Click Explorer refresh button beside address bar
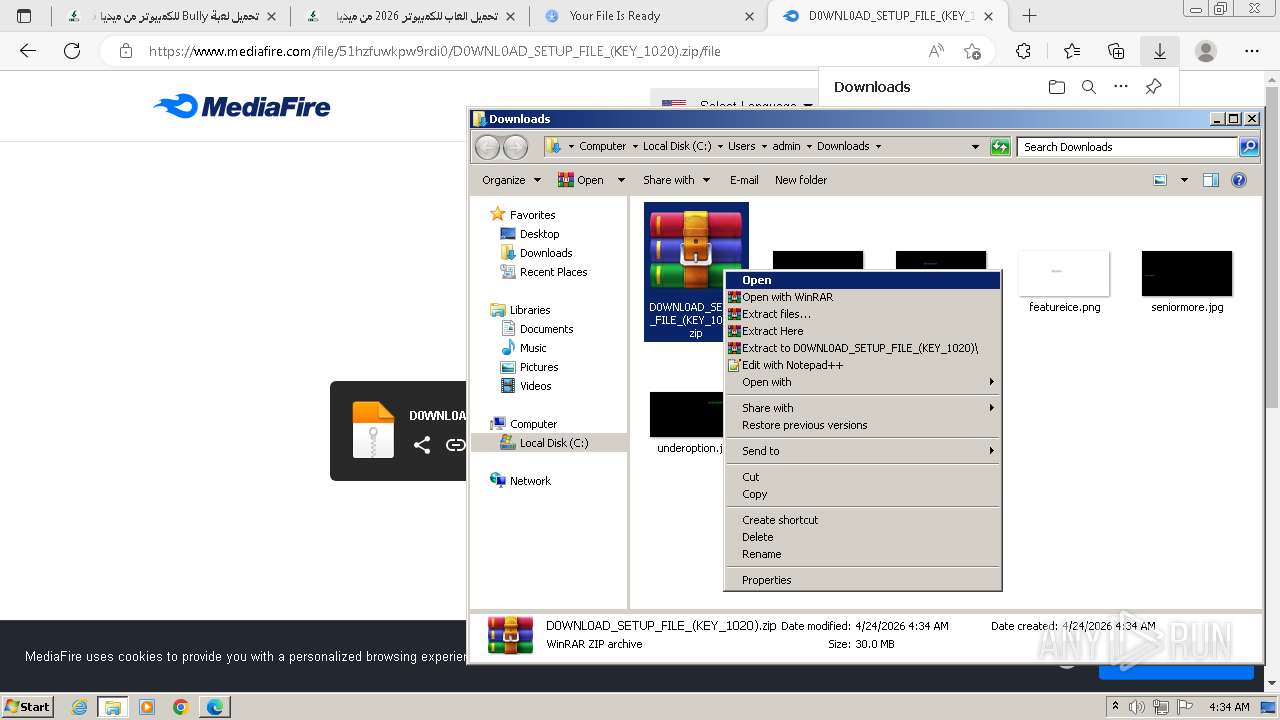Image resolution: width=1280 pixels, height=720 pixels. pyautogui.click(x=1000, y=146)
